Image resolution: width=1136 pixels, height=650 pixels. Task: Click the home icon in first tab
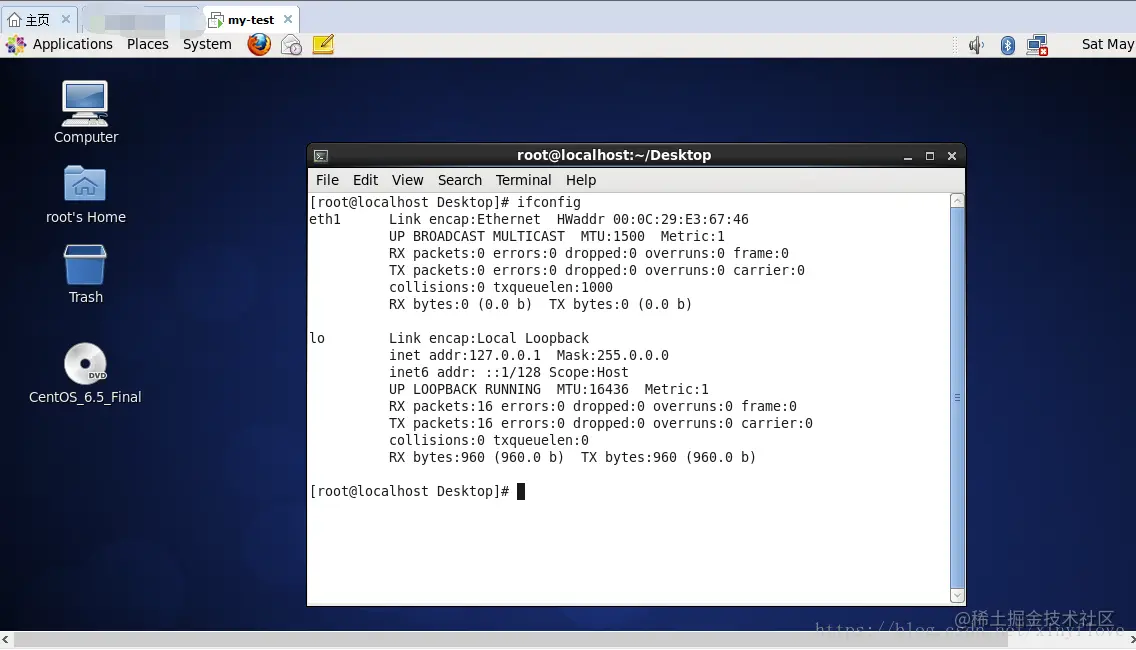(x=14, y=20)
